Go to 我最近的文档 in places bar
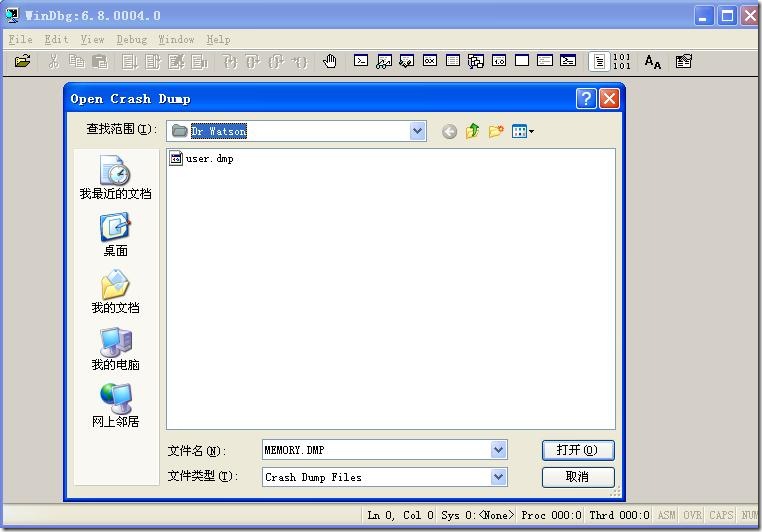The width and height of the screenshot is (762, 532). point(116,177)
